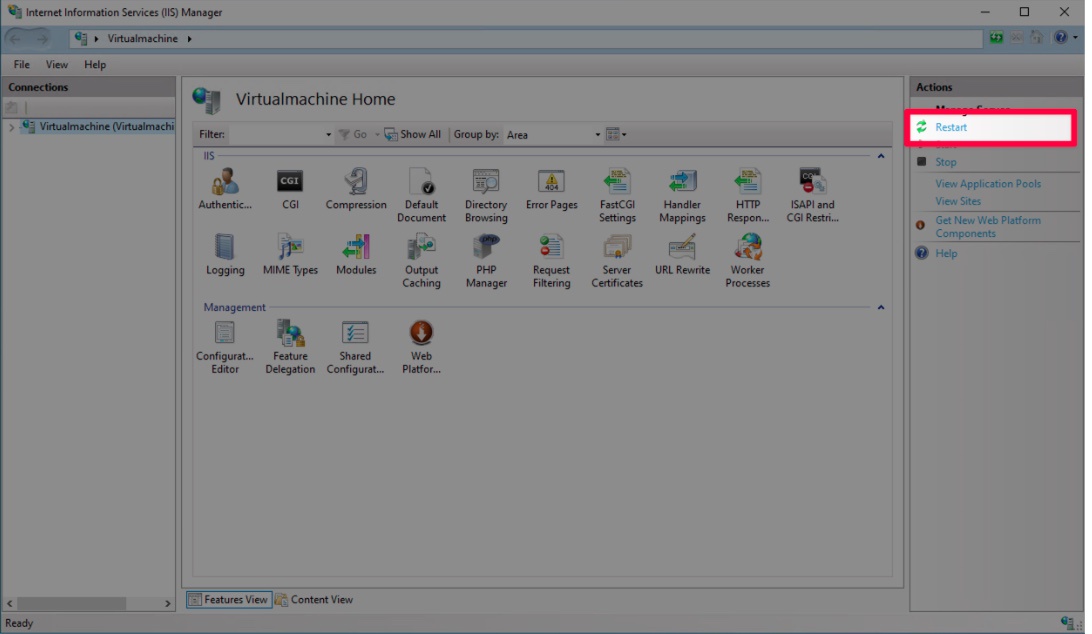
Task: Collapse the Management group section
Action: pyautogui.click(x=881, y=307)
